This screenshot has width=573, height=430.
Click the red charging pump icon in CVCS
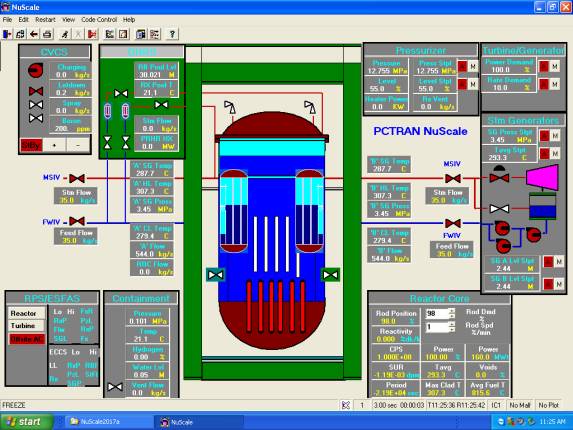tap(36, 70)
